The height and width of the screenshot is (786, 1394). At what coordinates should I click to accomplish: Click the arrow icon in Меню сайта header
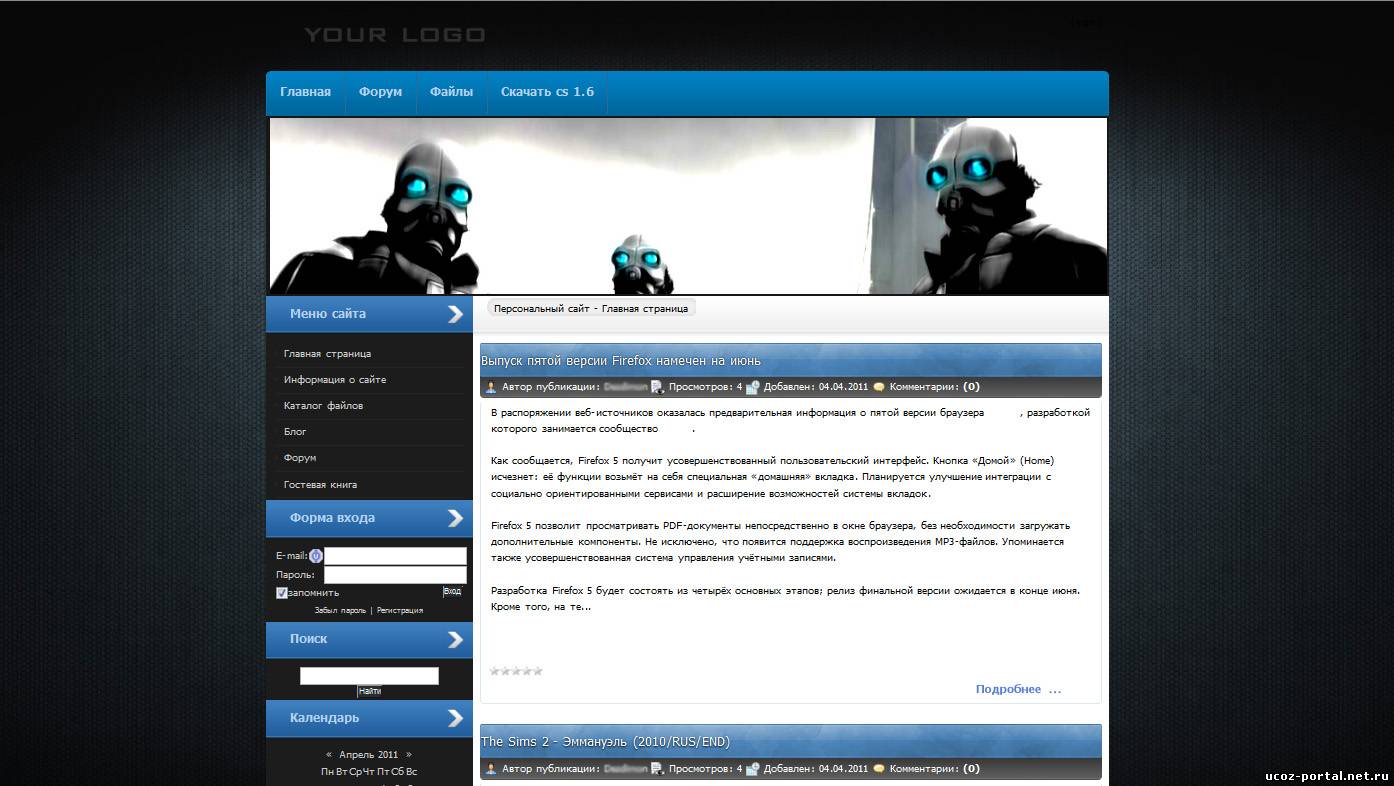click(x=455, y=314)
